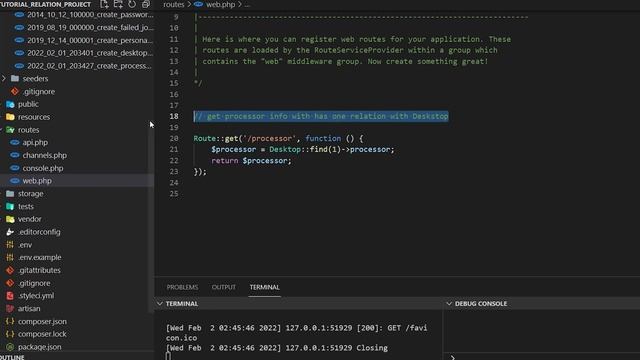Open the .styleci.yml file
Screen dimensions: 640x360
[36, 296]
